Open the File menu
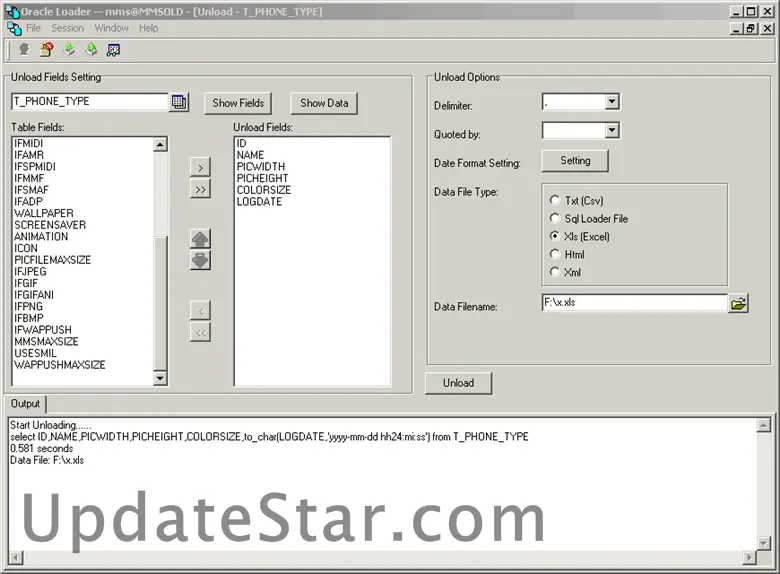 pos(33,28)
